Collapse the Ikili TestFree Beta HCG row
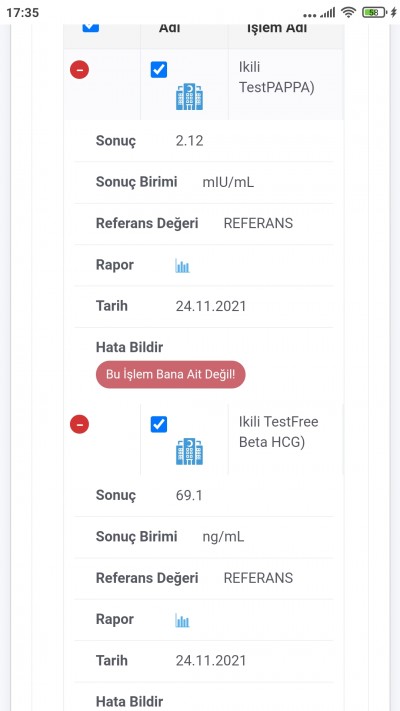Image resolution: width=400 pixels, height=711 pixels. click(79, 424)
